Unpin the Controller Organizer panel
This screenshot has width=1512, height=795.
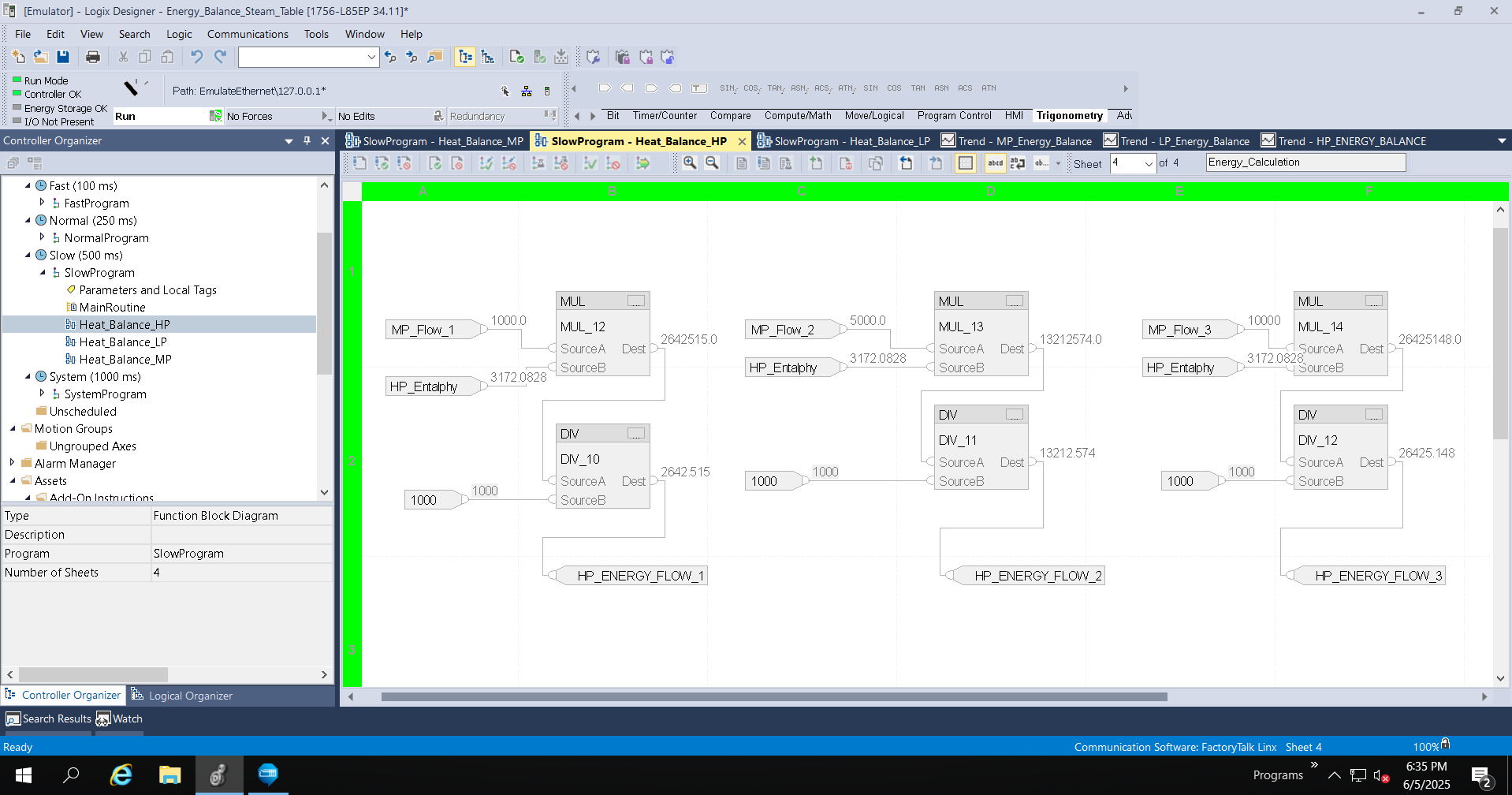click(x=307, y=140)
